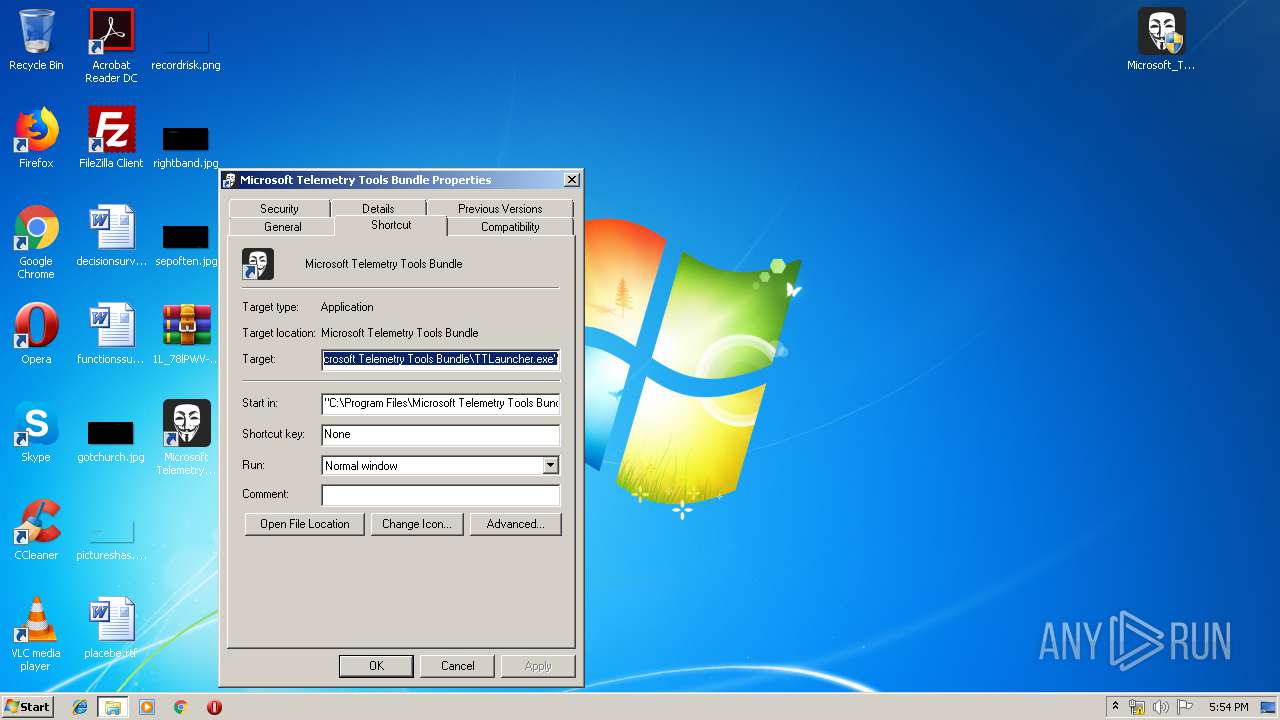
Task: Open the Advanced shortcut options
Action: click(x=515, y=524)
